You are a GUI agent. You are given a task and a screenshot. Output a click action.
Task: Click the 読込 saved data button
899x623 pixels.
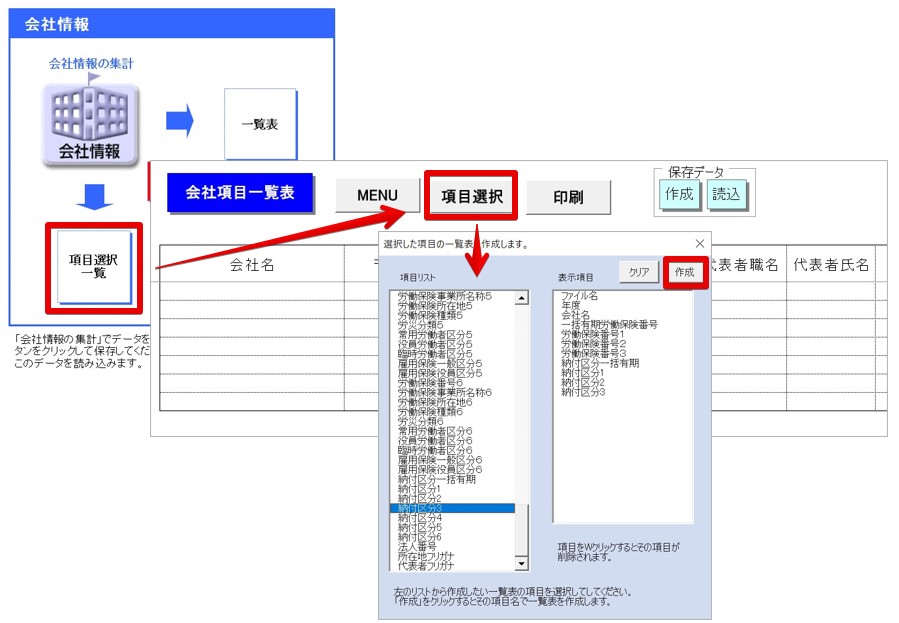tap(726, 194)
